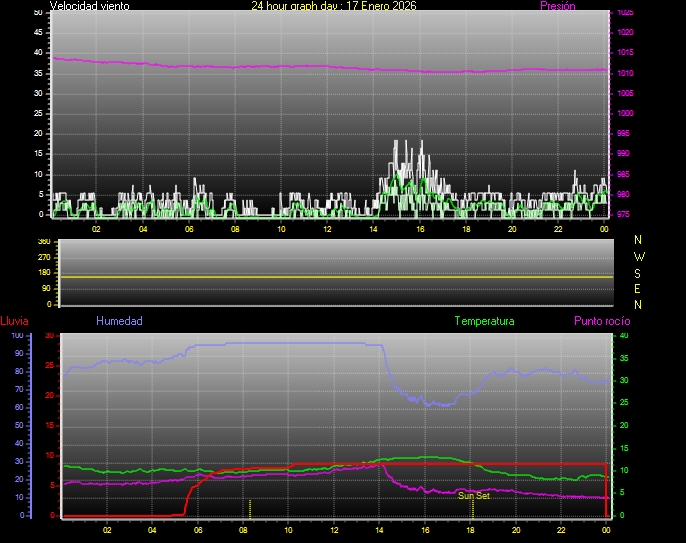
Task: Click the 'S' compass letter
Action: pos(639,272)
